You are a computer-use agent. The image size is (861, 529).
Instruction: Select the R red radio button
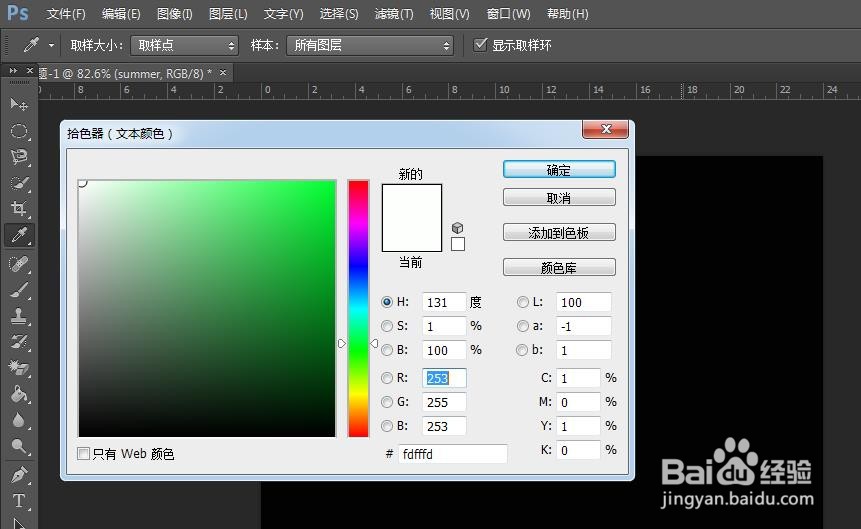(387, 378)
